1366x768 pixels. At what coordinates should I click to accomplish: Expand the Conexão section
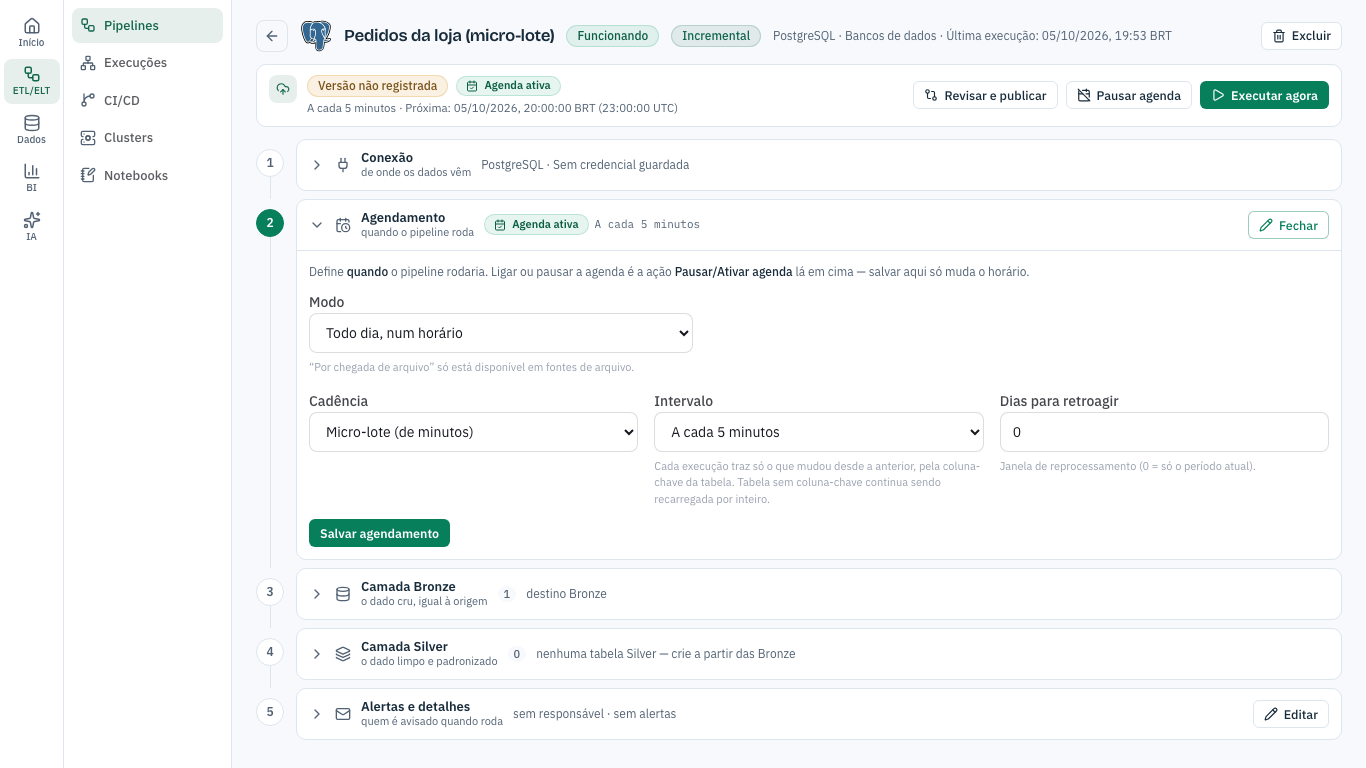coord(317,165)
